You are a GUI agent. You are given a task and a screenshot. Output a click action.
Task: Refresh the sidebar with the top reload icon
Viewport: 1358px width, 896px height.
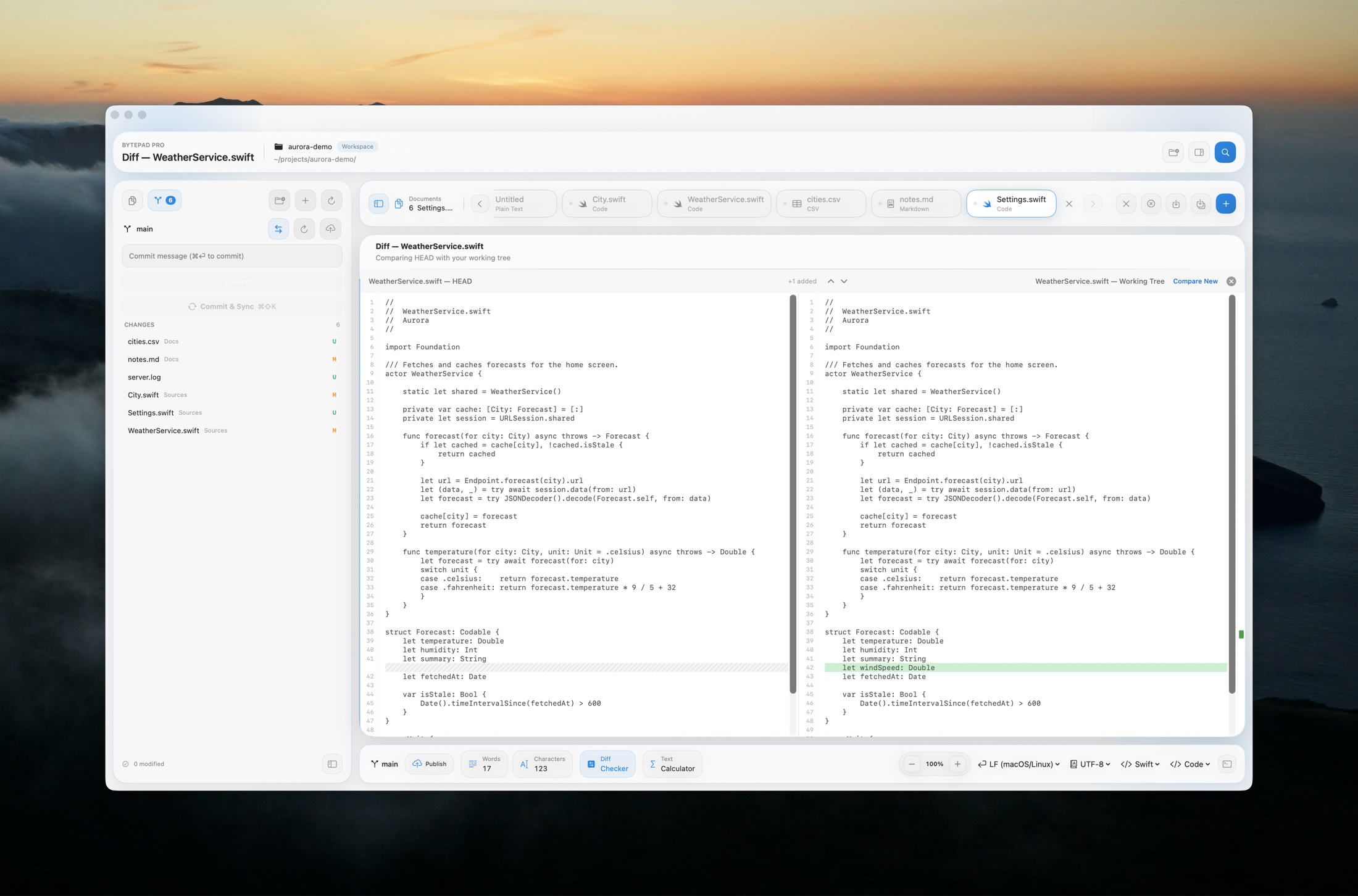[331, 201]
